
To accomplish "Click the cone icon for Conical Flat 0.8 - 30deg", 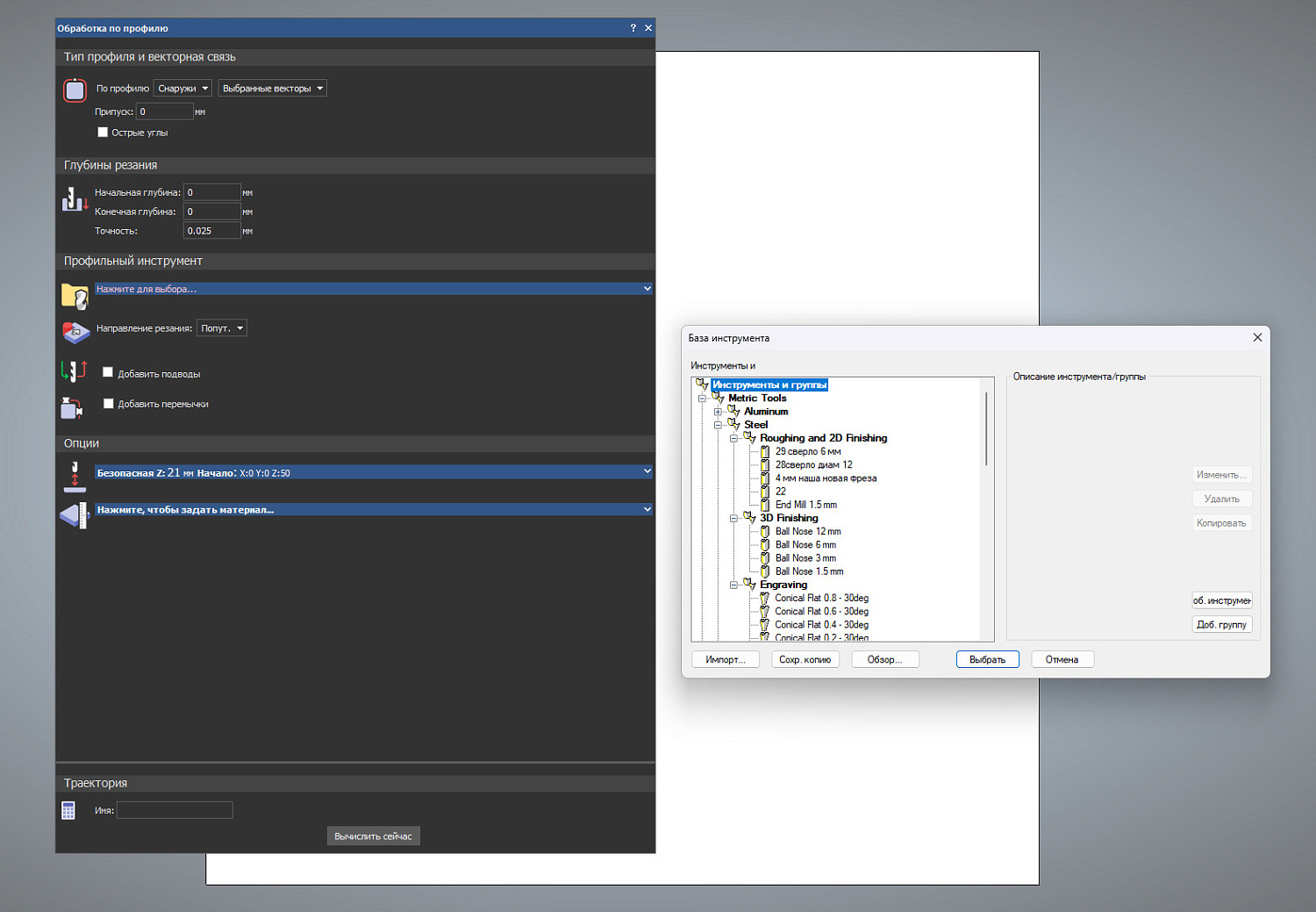I will (x=765, y=599).
